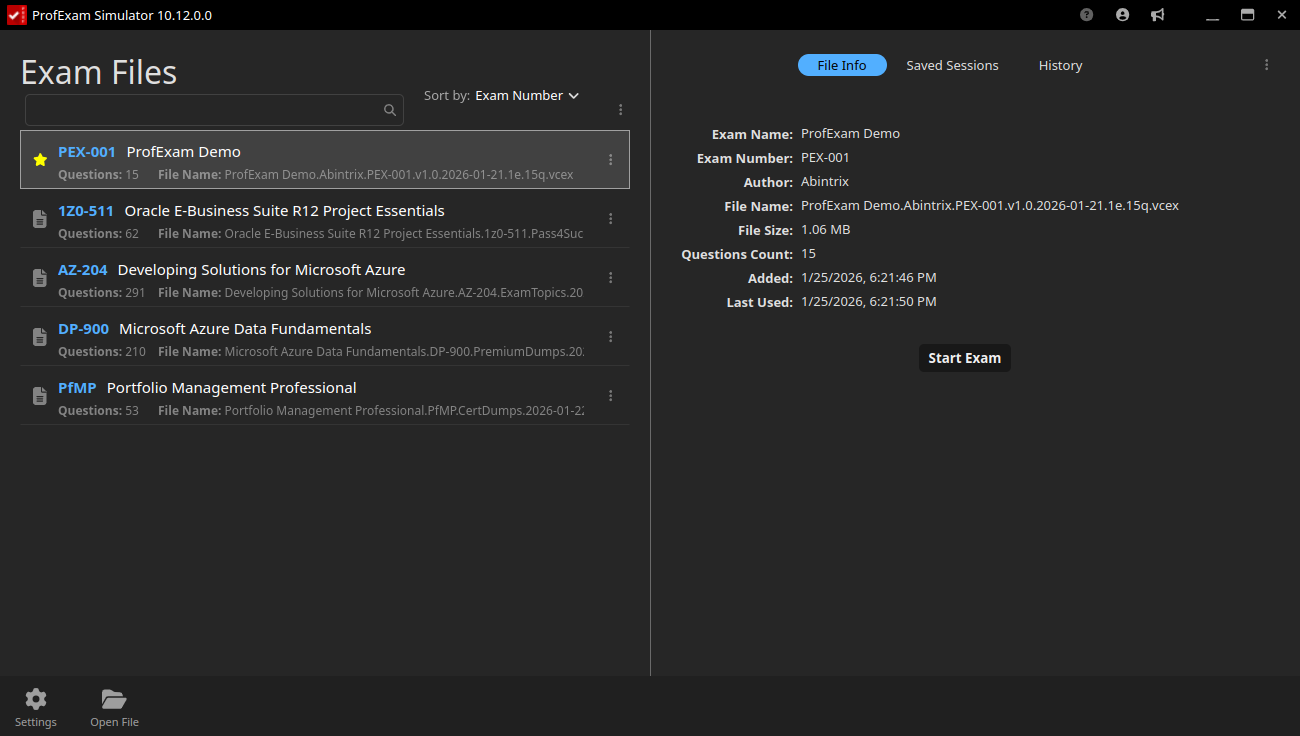The width and height of the screenshot is (1300, 736).
Task: Click the Open File folder icon
Action: [x=114, y=699]
